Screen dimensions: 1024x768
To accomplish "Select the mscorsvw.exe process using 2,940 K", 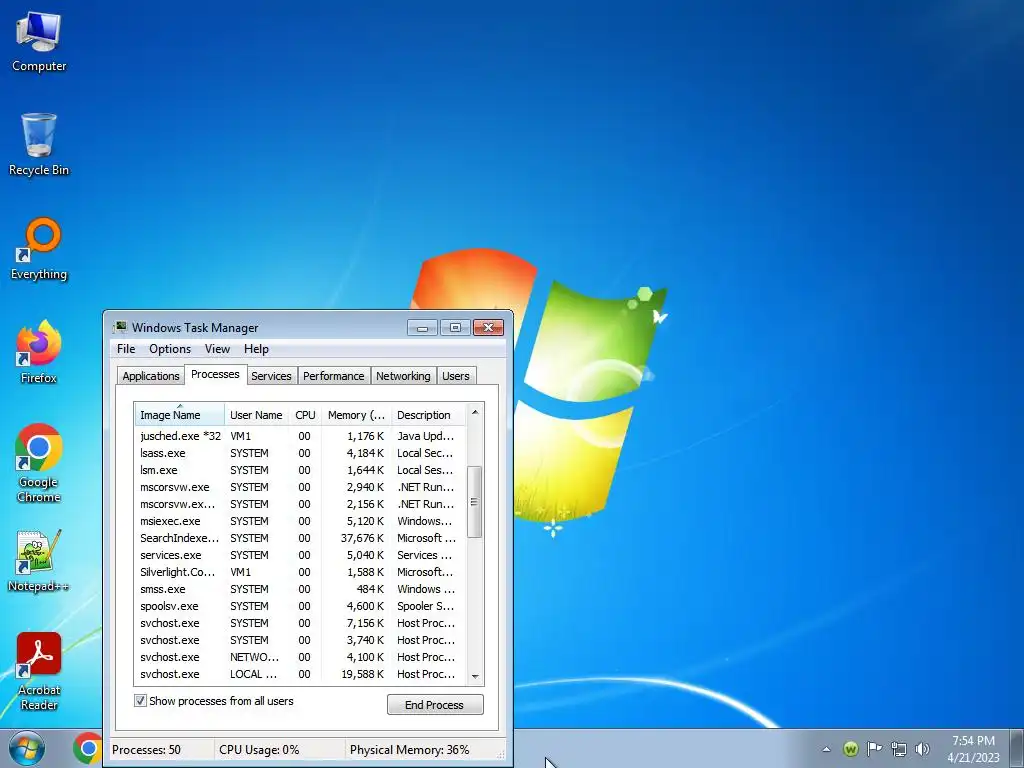I will (x=300, y=487).
